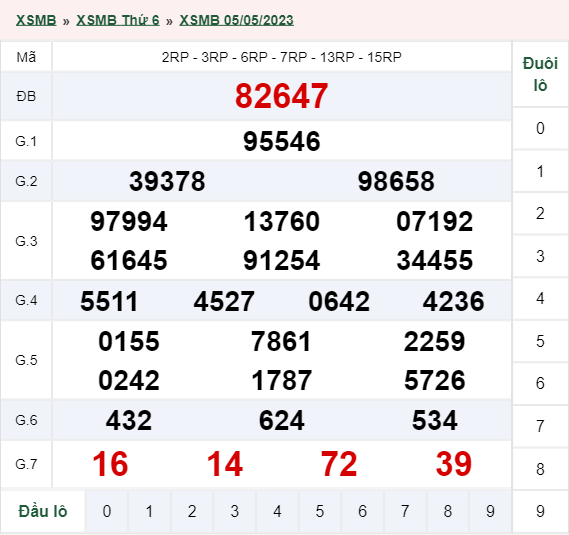This screenshot has width=569, height=535.
Task: Select digit 2 in Đầu lô row
Action: click(x=192, y=511)
